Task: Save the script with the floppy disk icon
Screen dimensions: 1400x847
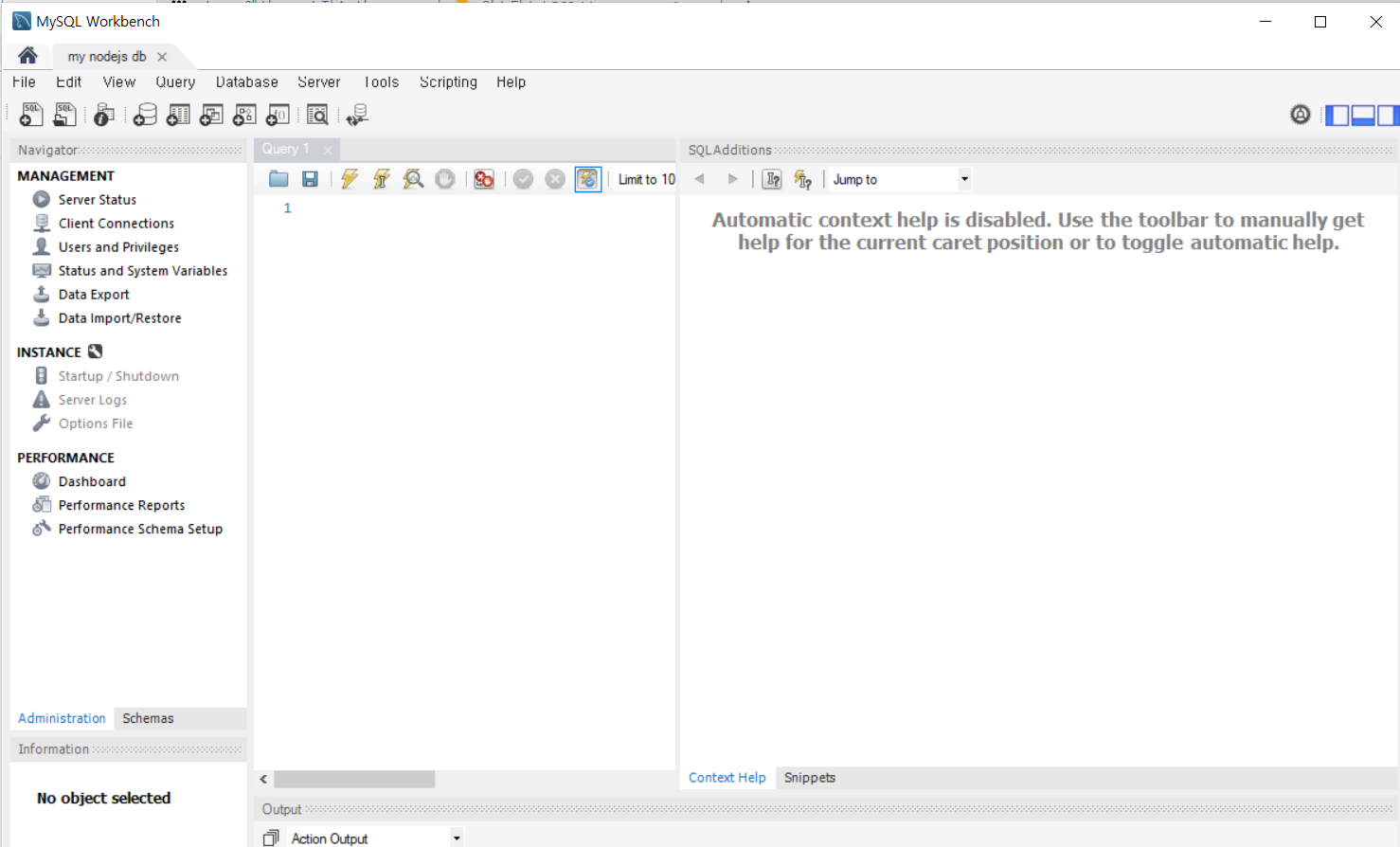Action: click(310, 179)
